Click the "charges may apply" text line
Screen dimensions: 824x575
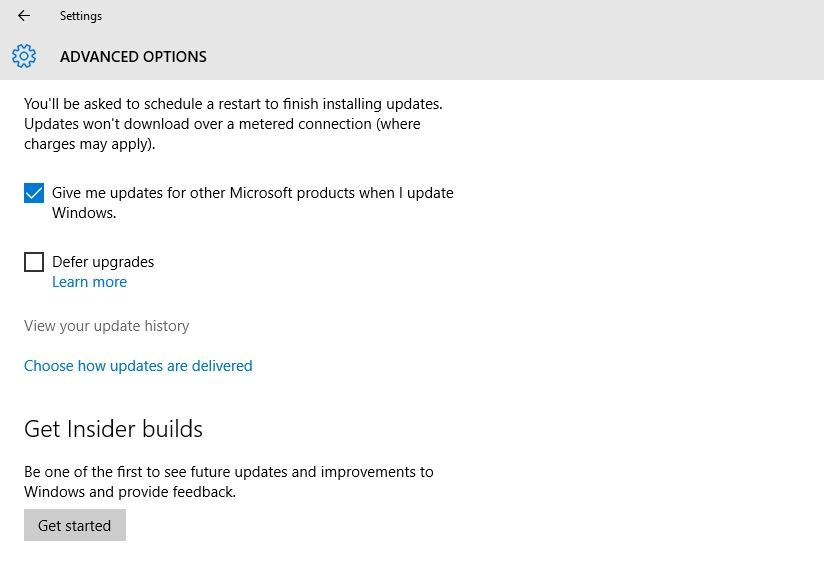(x=89, y=144)
